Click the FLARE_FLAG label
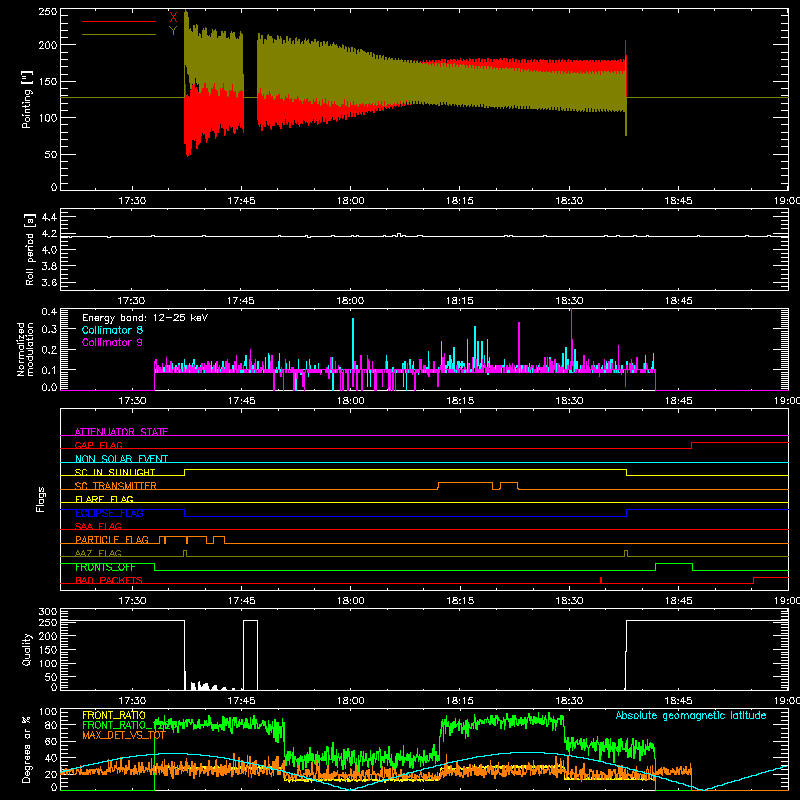The height and width of the screenshot is (800, 800). (104, 499)
